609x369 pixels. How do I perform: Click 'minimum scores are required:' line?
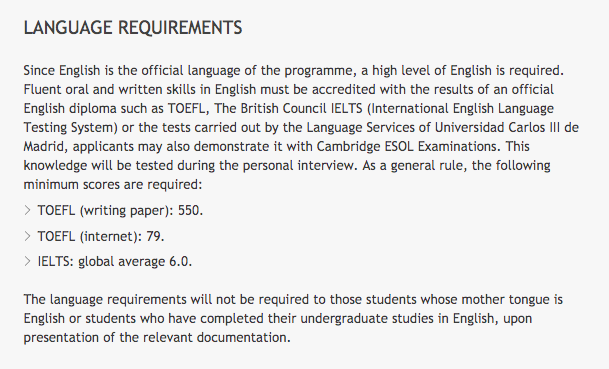pyautogui.click(x=113, y=184)
